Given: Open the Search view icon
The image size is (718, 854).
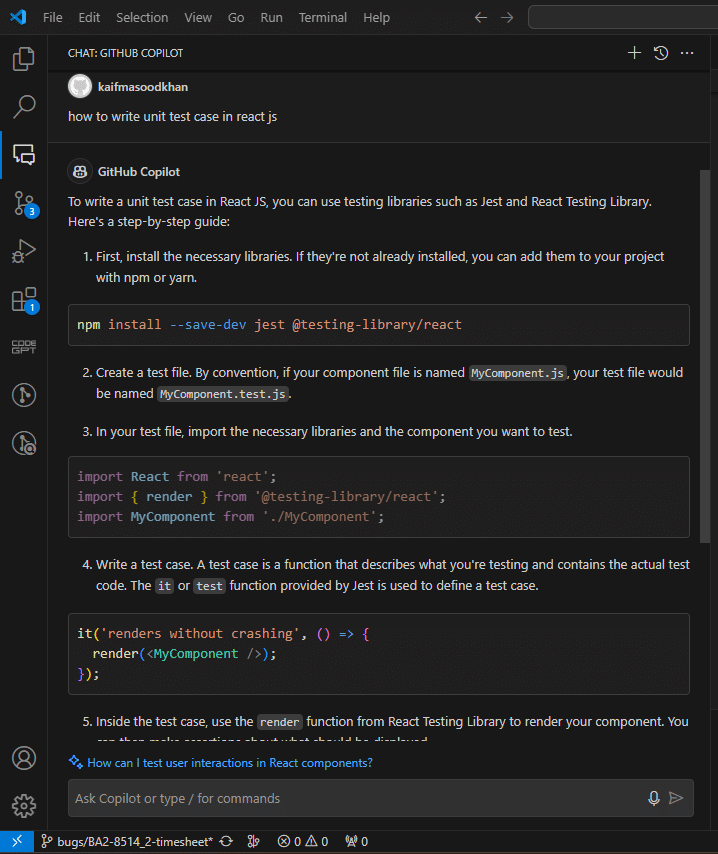Looking at the screenshot, I should 23,107.
